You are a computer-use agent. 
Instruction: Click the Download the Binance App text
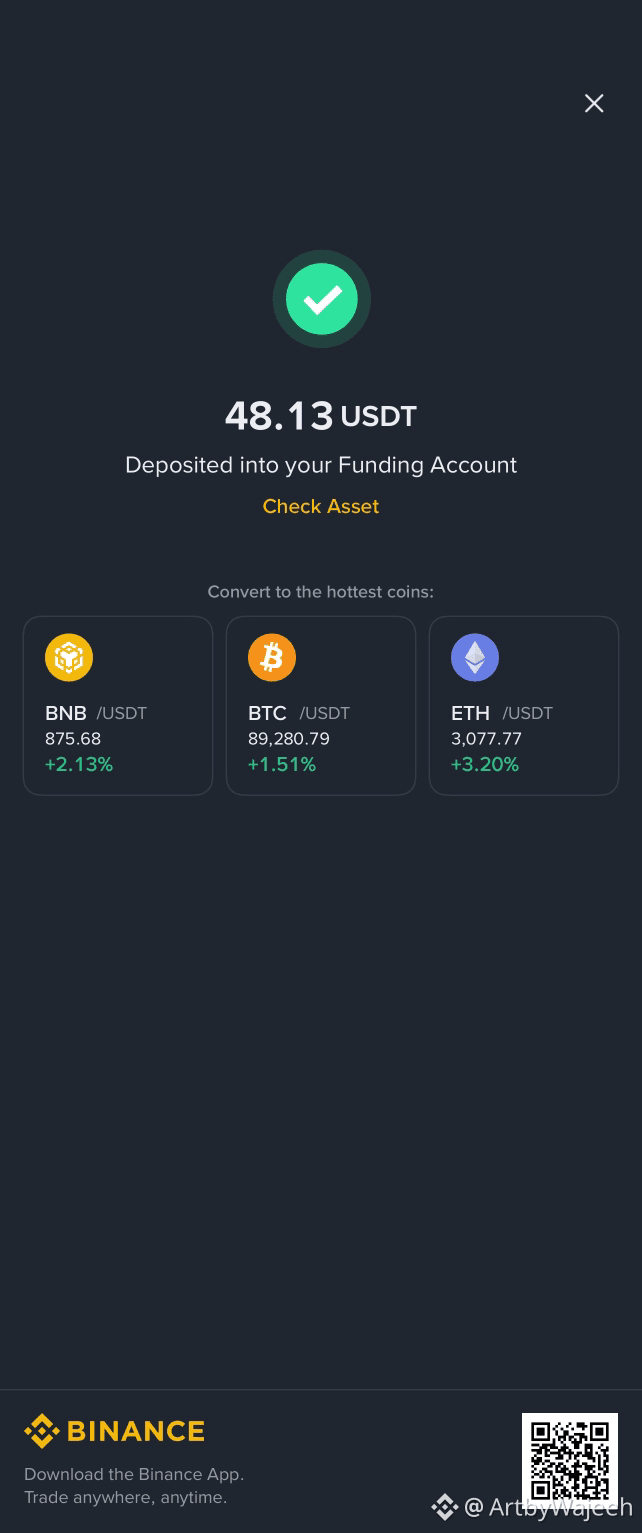[134, 1474]
